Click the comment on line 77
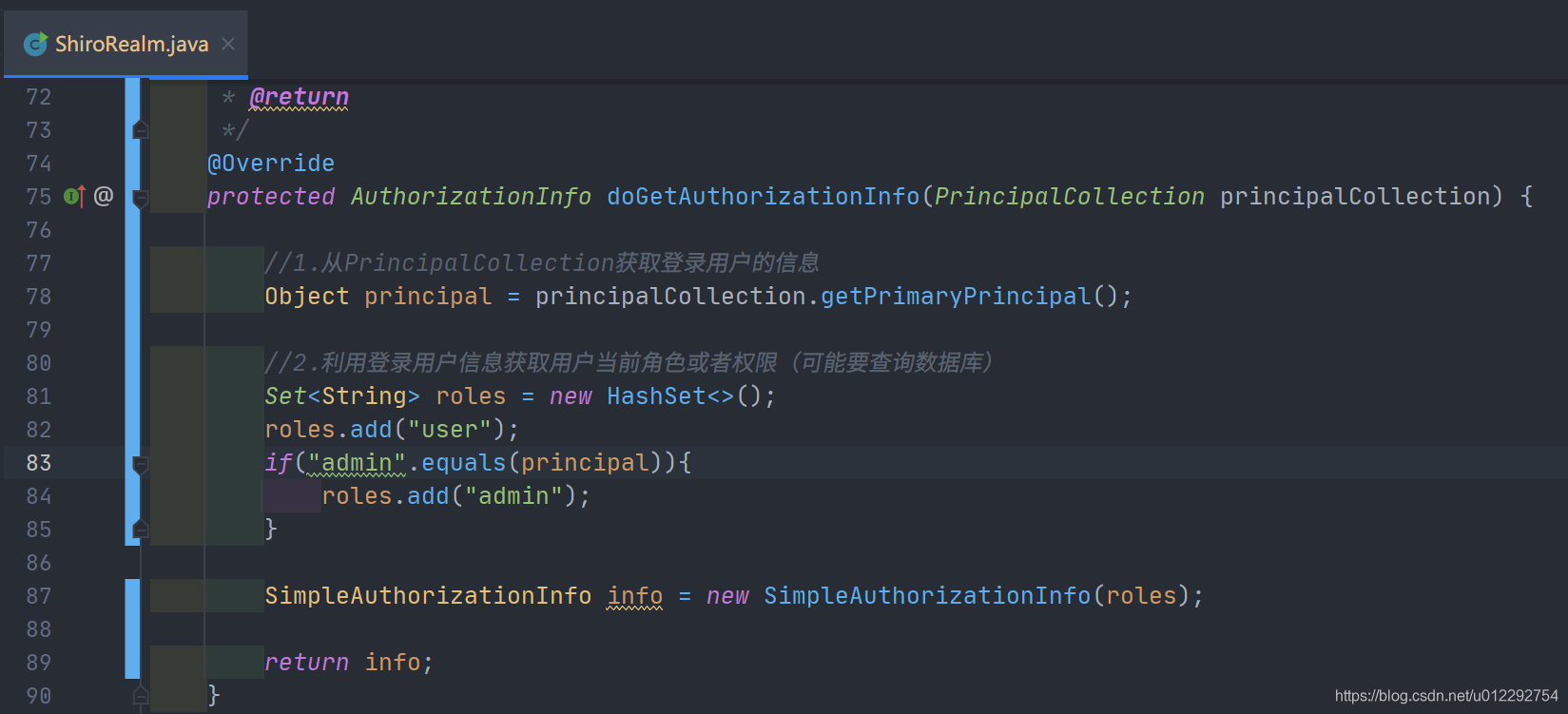Viewport: 1568px width, 714px height. click(x=542, y=262)
